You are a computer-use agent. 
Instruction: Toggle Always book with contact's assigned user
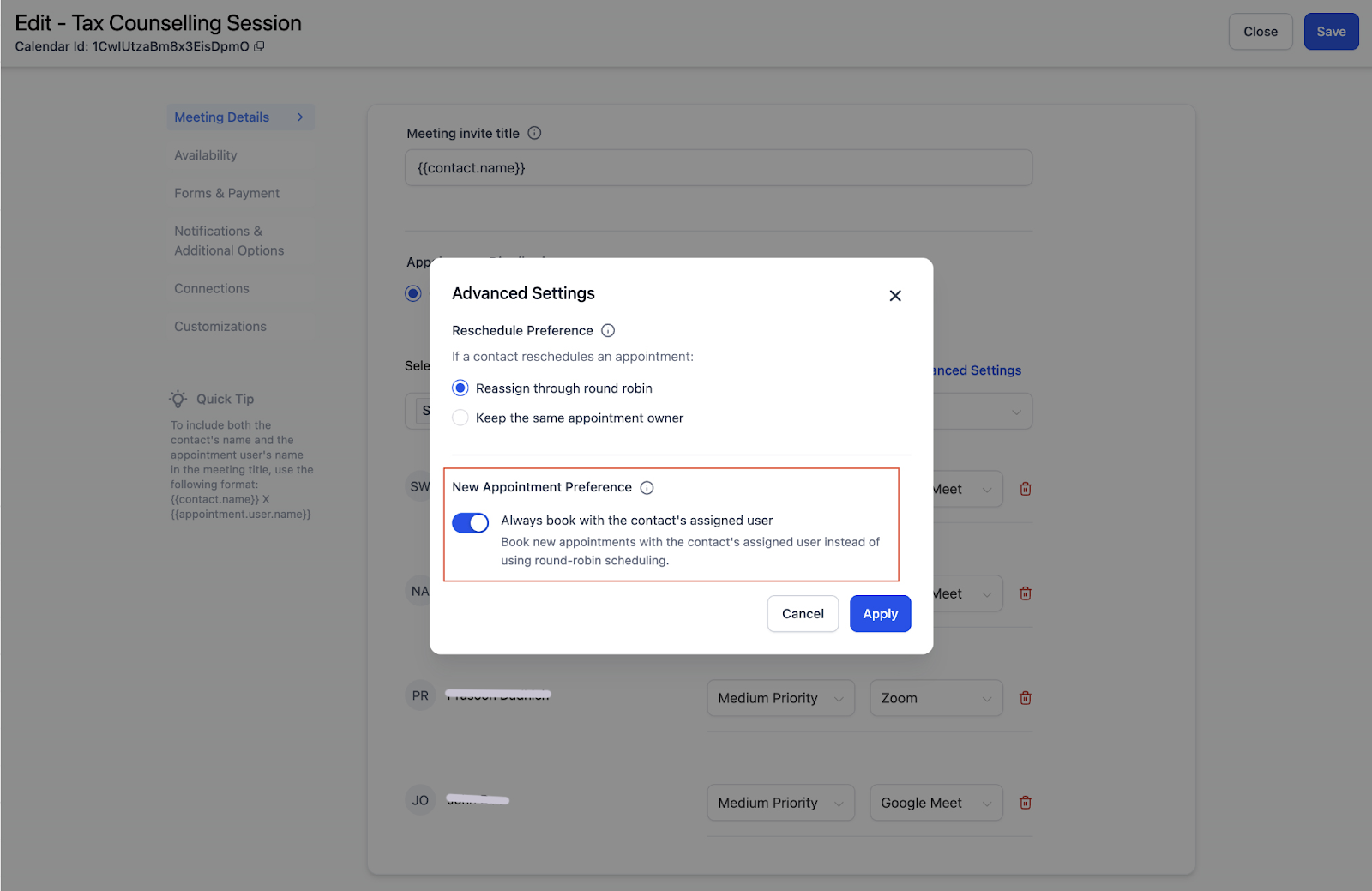(x=471, y=522)
